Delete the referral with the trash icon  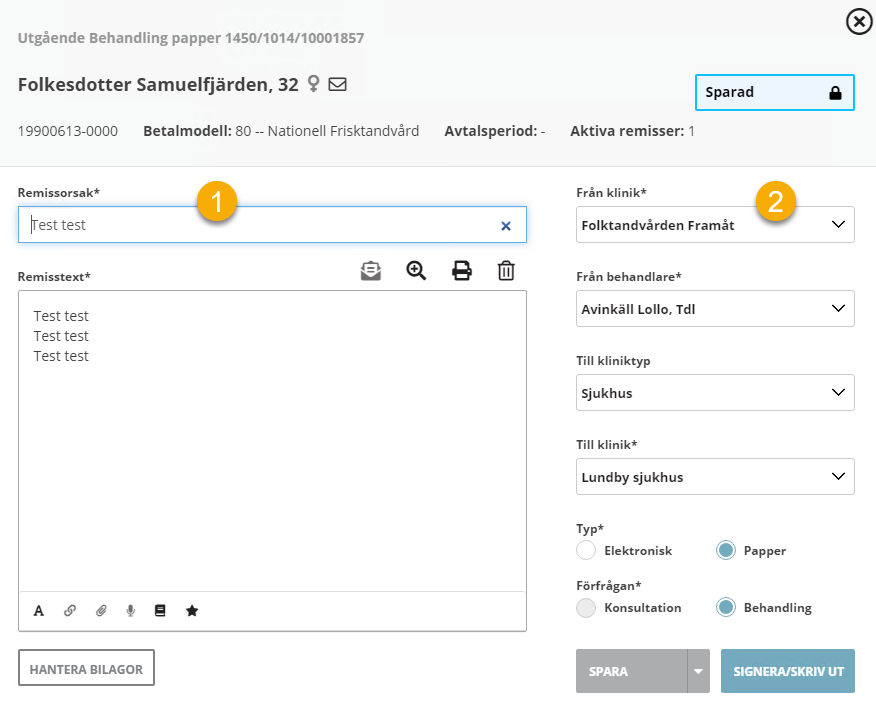(x=506, y=270)
